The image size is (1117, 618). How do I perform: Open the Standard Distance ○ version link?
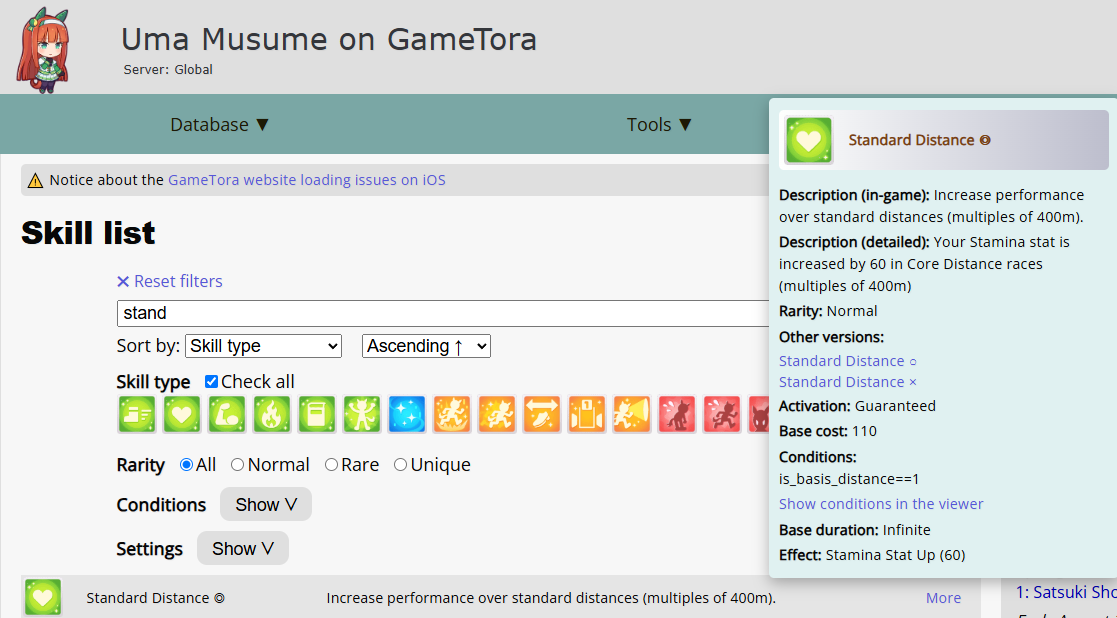pyautogui.click(x=848, y=361)
